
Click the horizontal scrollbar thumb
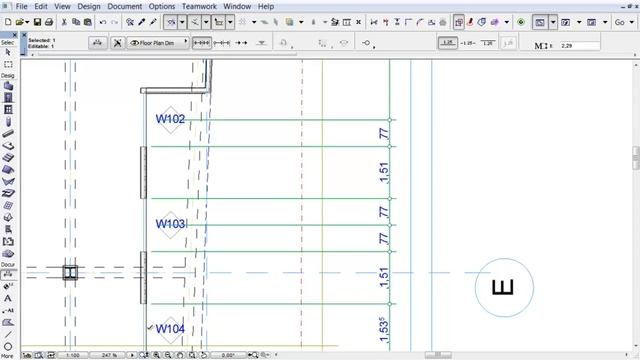(438, 354)
